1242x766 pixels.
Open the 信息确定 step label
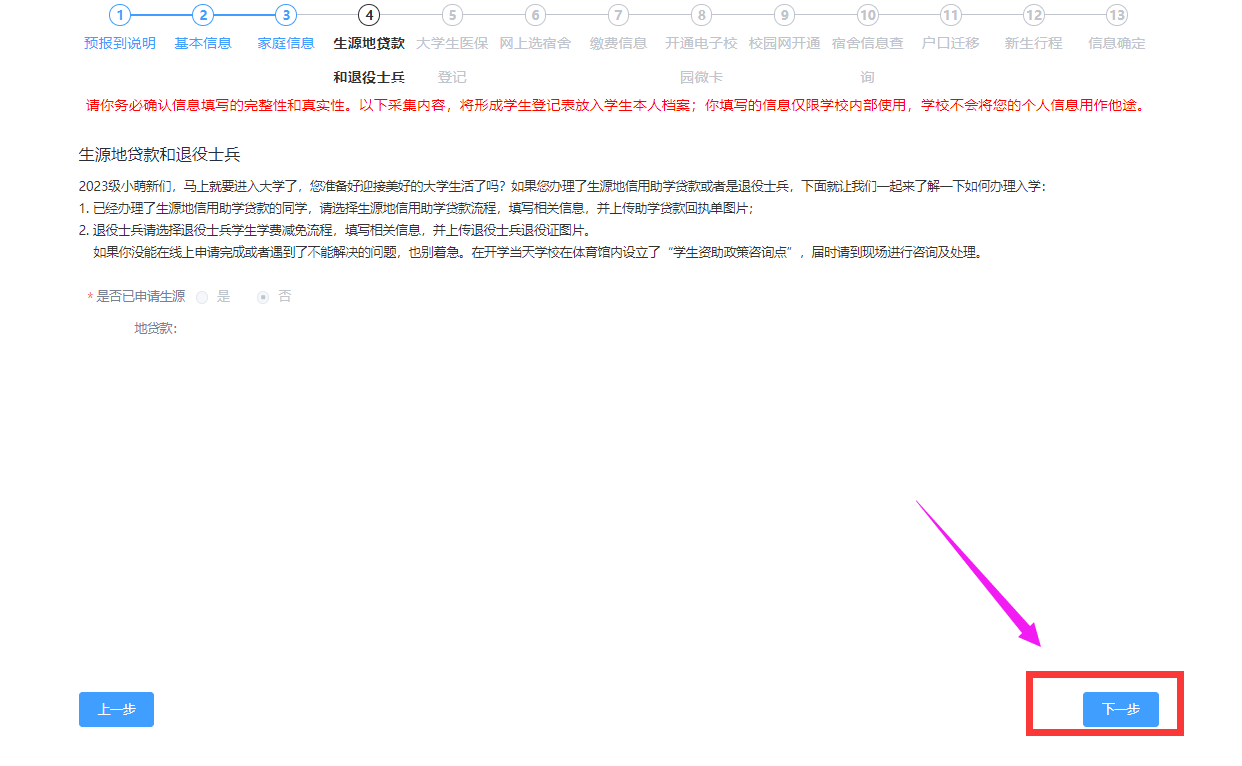(1116, 44)
